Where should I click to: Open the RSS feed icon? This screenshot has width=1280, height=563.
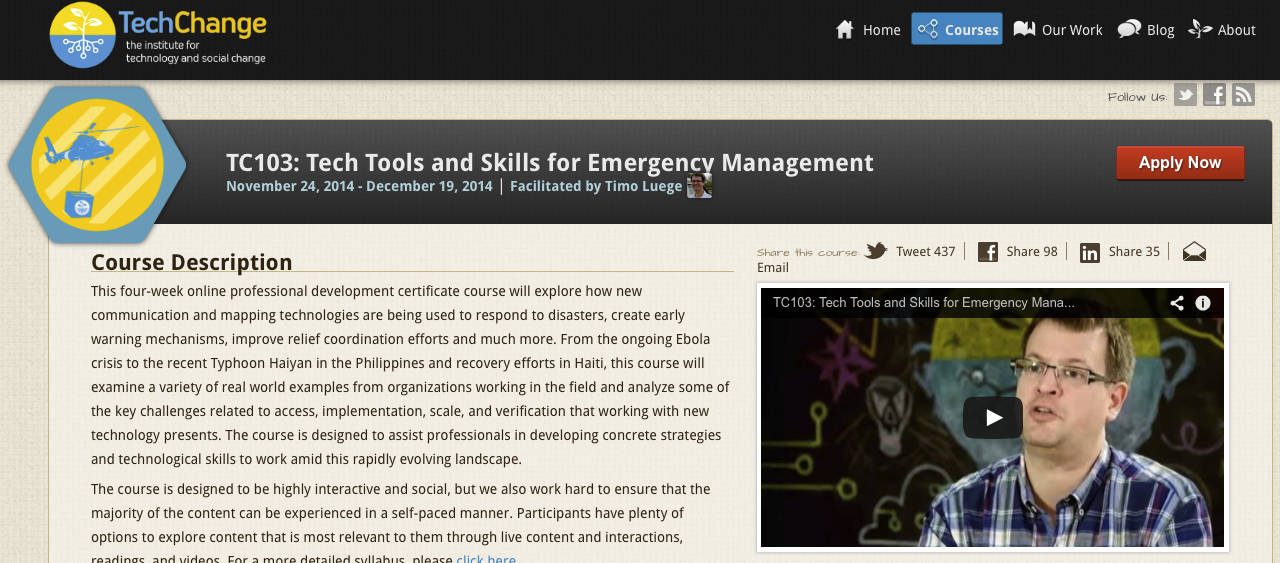(1243, 95)
